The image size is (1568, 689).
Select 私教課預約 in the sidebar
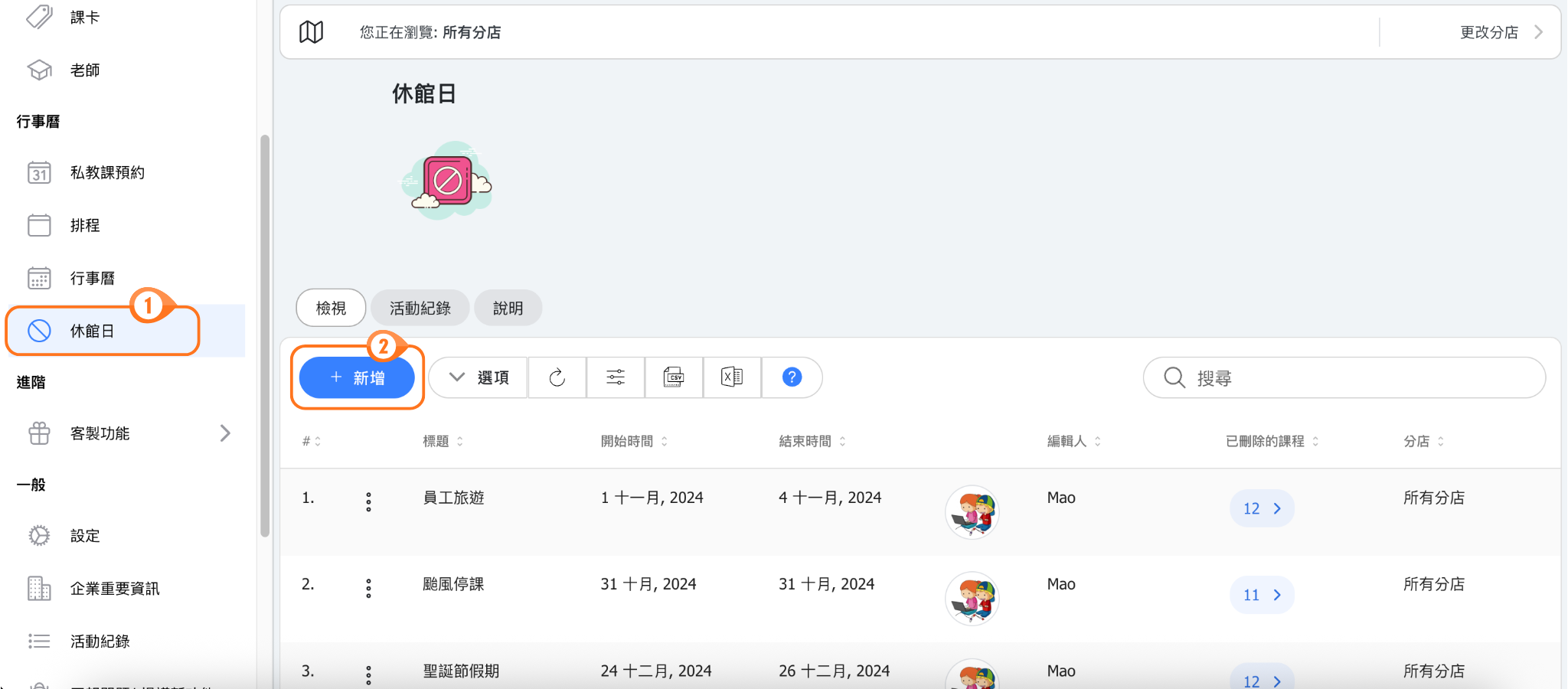[x=107, y=173]
